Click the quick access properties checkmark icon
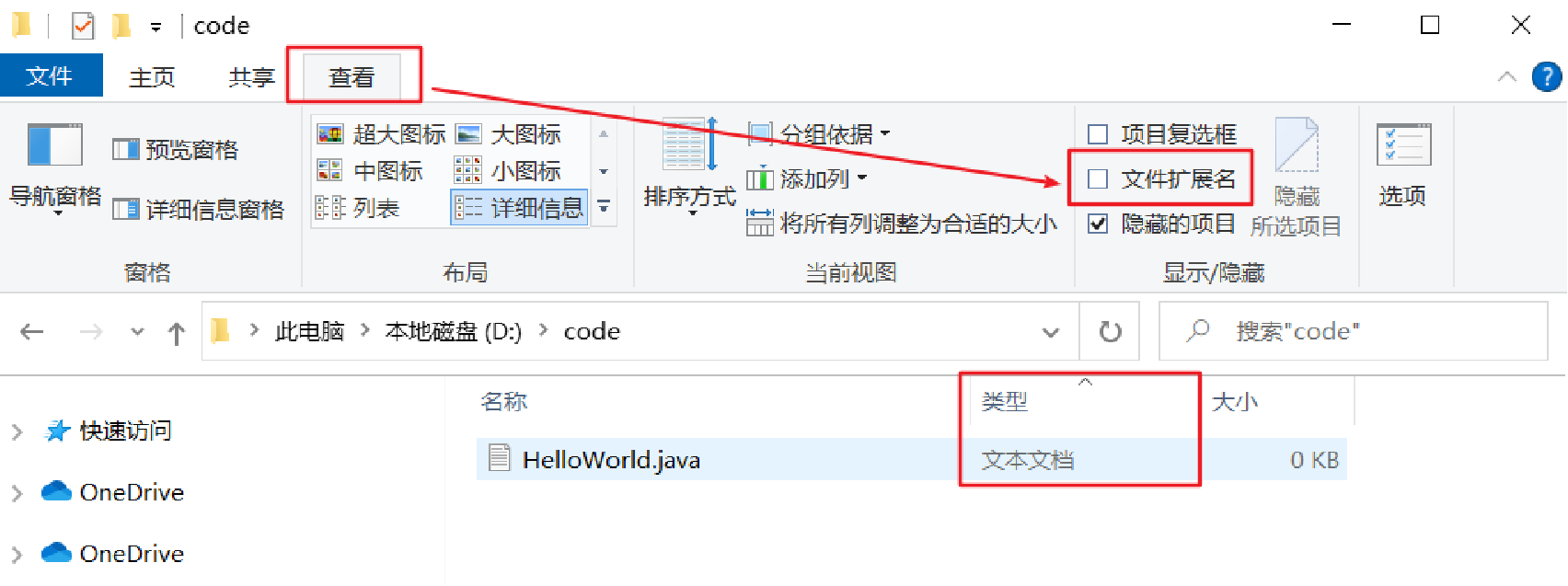 [83, 25]
